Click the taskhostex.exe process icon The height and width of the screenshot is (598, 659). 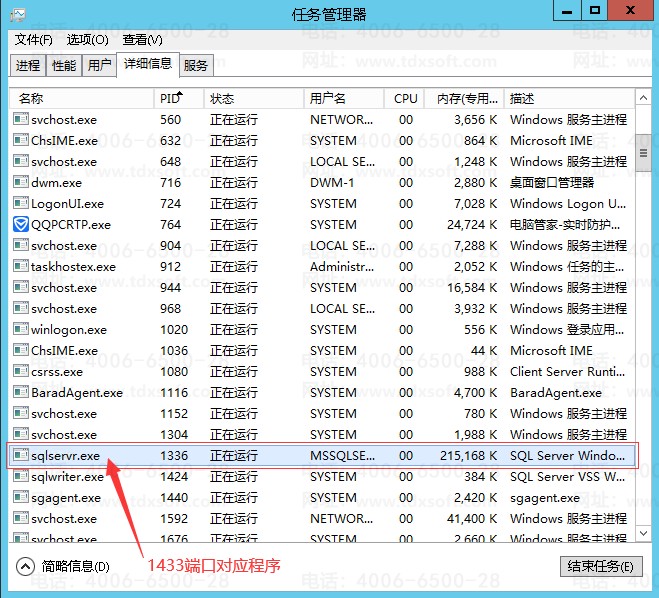click(21, 267)
